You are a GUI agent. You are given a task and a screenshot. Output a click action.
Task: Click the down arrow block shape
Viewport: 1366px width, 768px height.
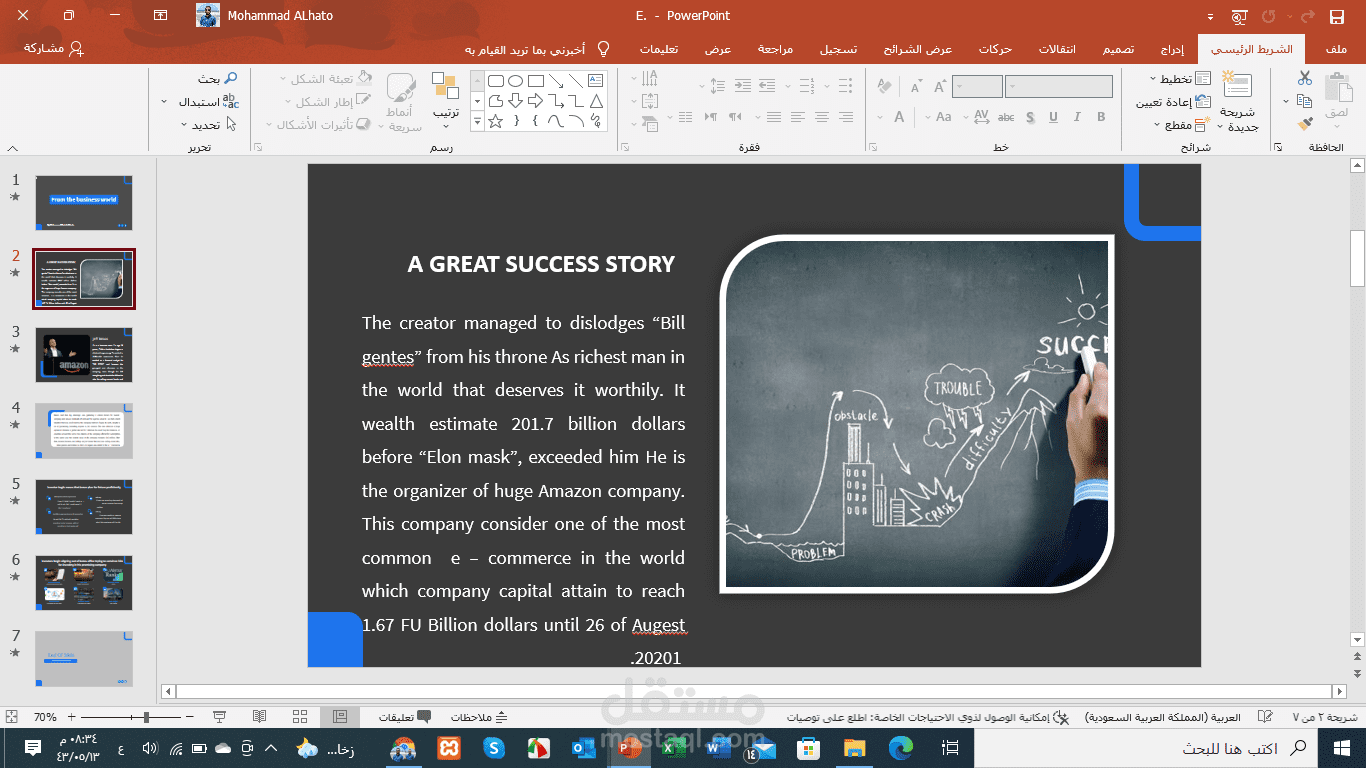tap(515, 101)
